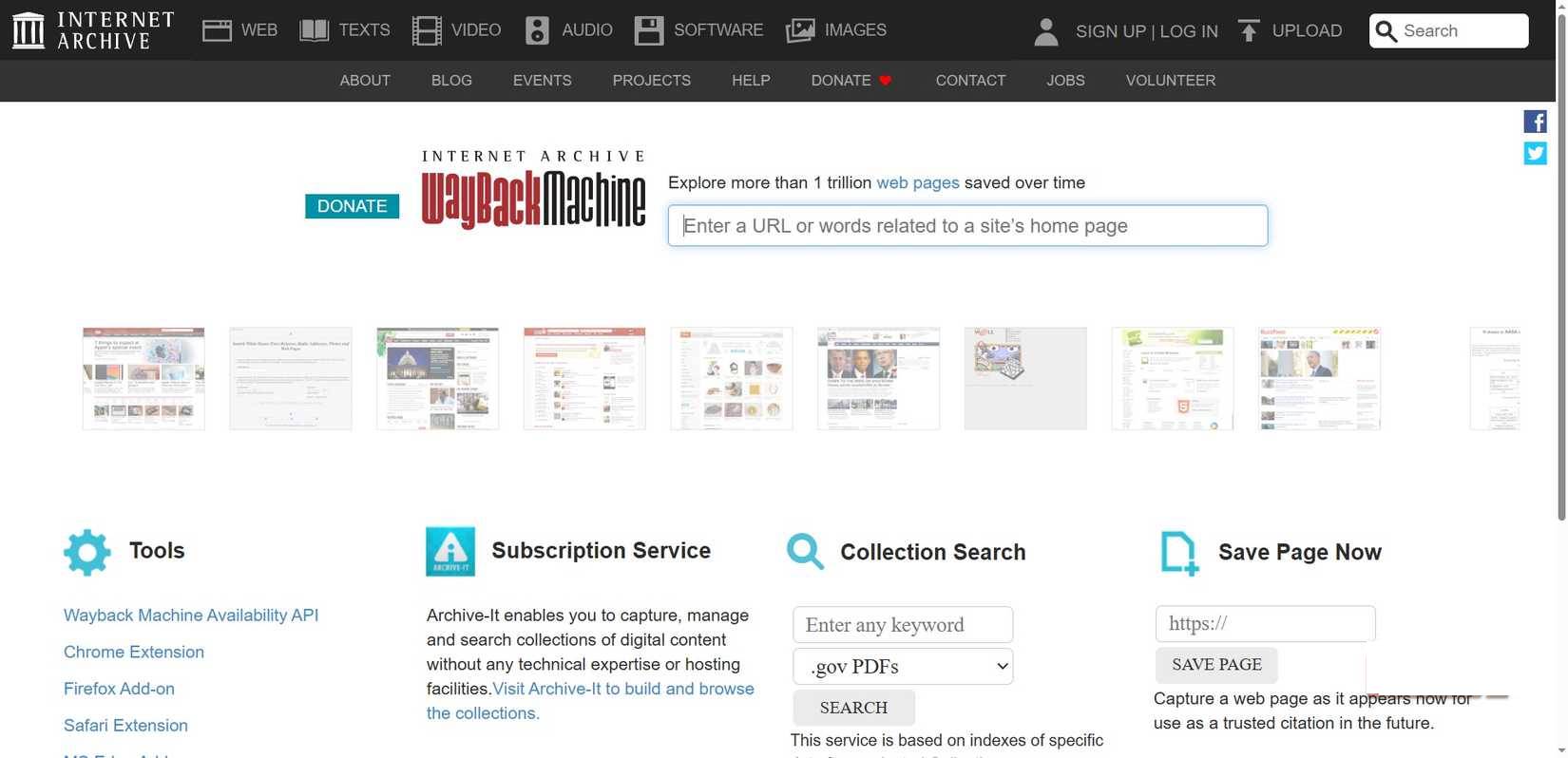
Task: Open the Software floppy disk icon
Action: 649,30
